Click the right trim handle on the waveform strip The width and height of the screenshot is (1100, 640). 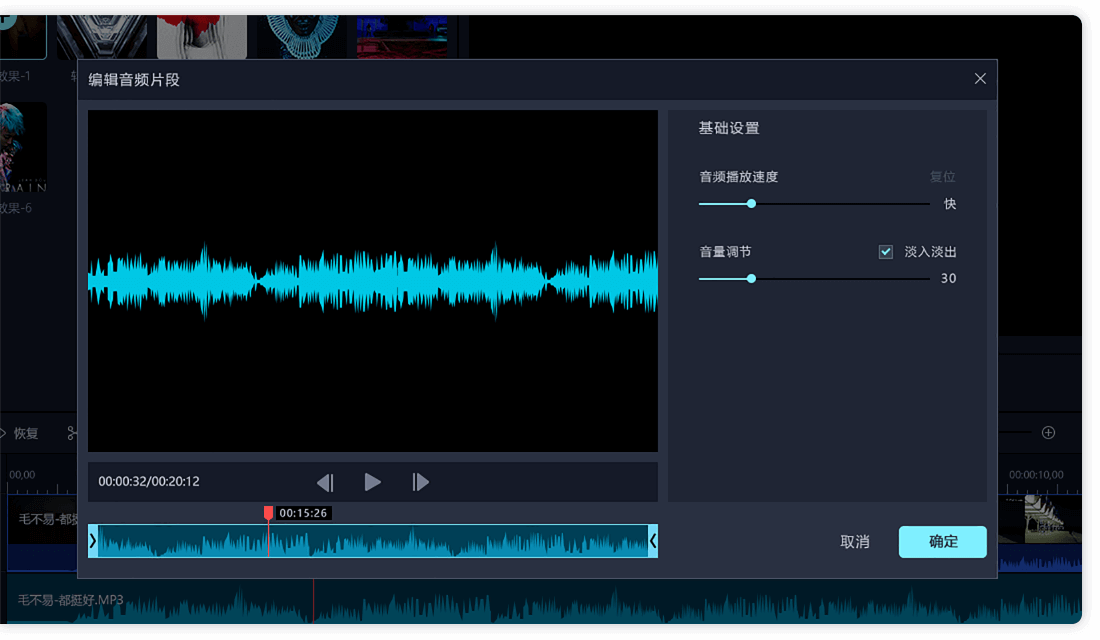point(653,541)
